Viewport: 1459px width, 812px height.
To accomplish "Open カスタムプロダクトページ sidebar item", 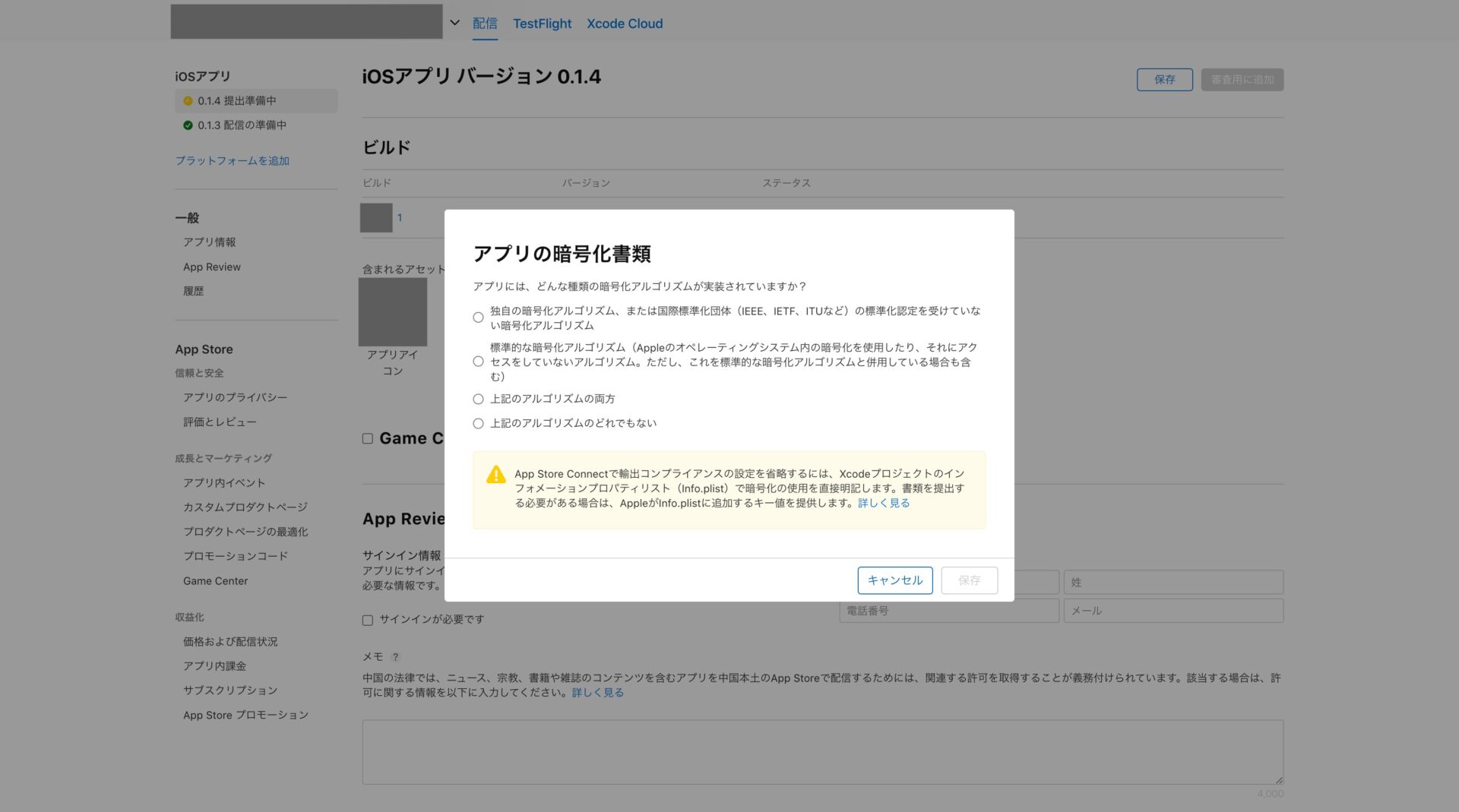I will click(245, 507).
